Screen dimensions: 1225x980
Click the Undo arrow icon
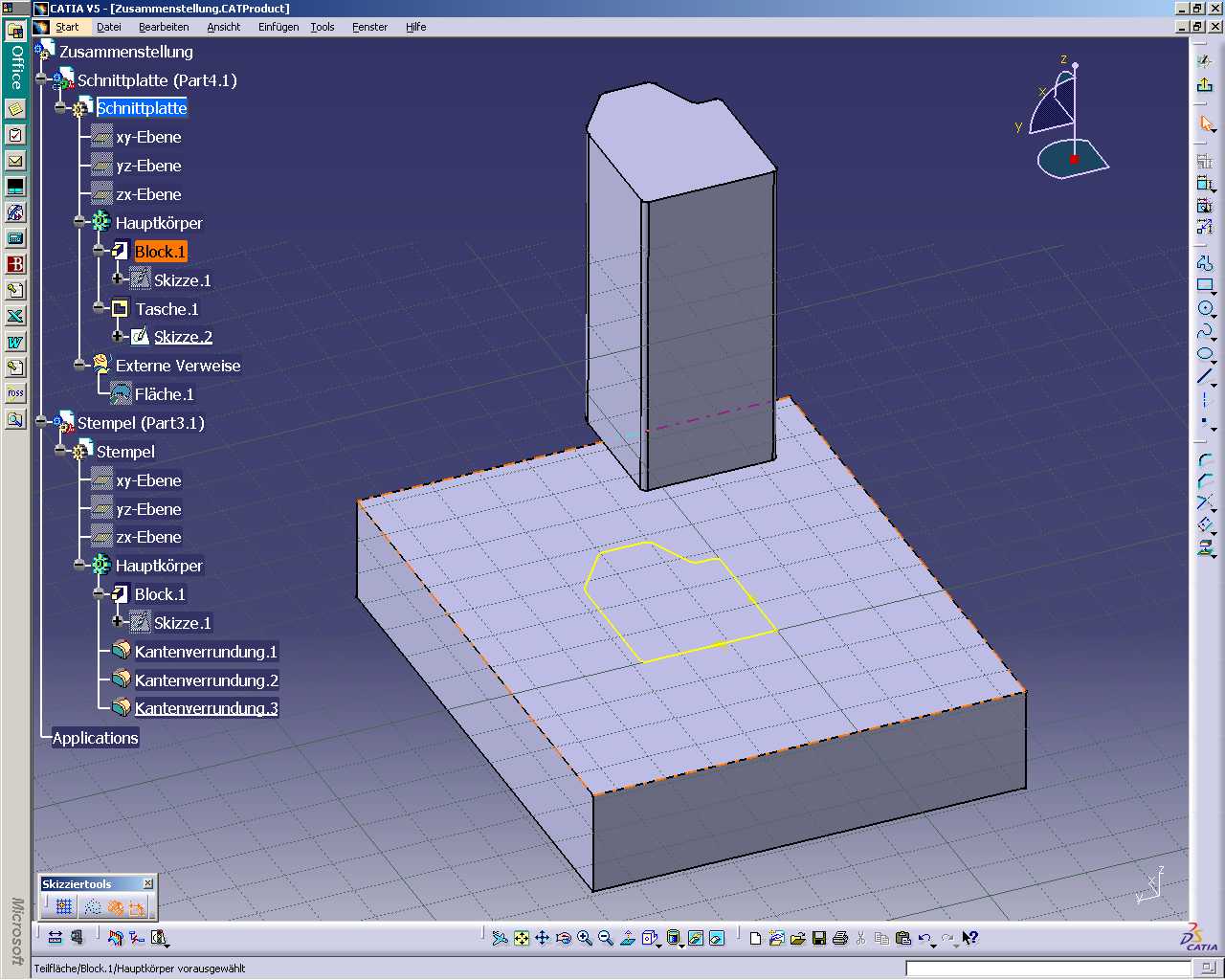[x=924, y=938]
